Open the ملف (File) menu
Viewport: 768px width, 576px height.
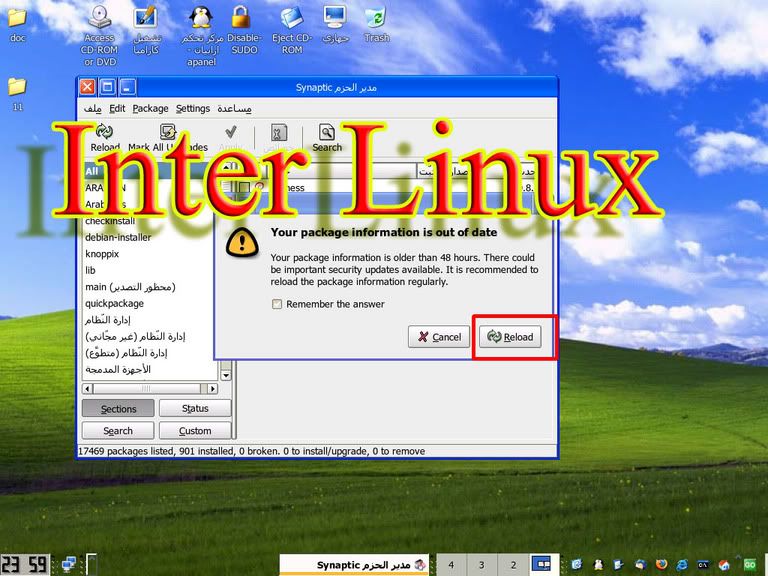click(x=93, y=108)
